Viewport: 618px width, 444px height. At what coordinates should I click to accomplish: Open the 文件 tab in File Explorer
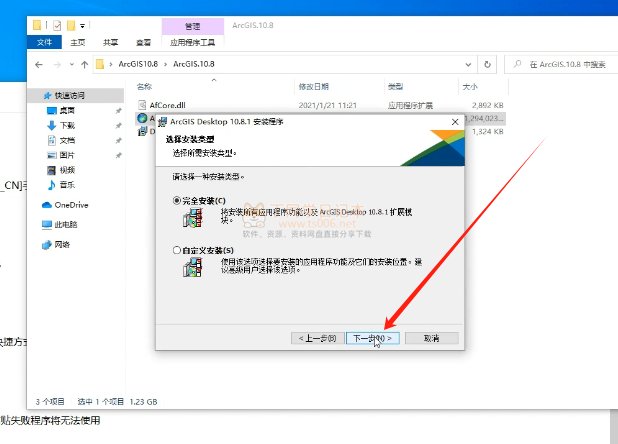[44, 42]
